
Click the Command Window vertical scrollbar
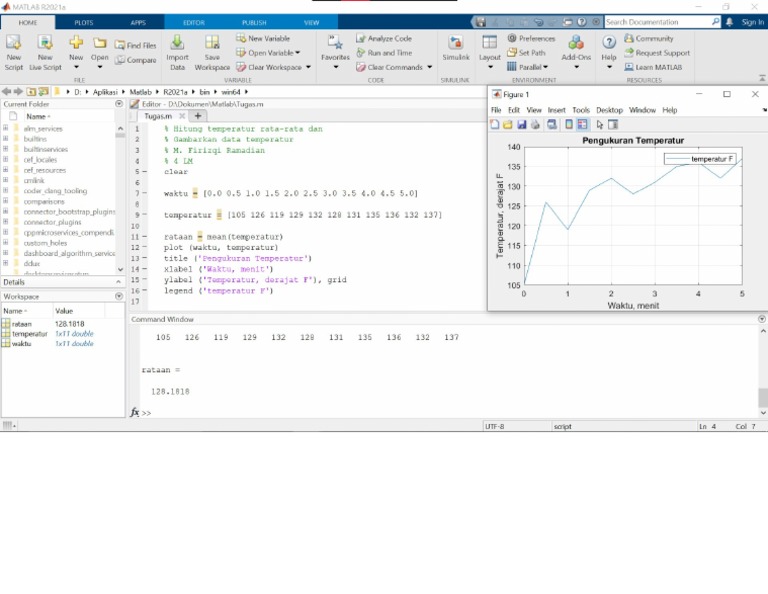click(x=762, y=397)
